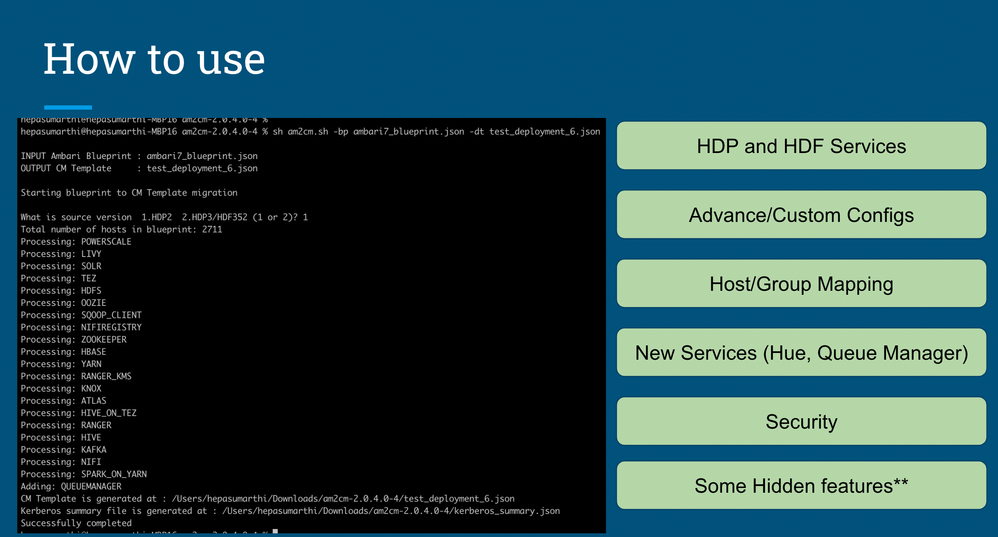
Task: Click the 'Adding: QUEUEMANAGER' line
Action: click(x=71, y=487)
